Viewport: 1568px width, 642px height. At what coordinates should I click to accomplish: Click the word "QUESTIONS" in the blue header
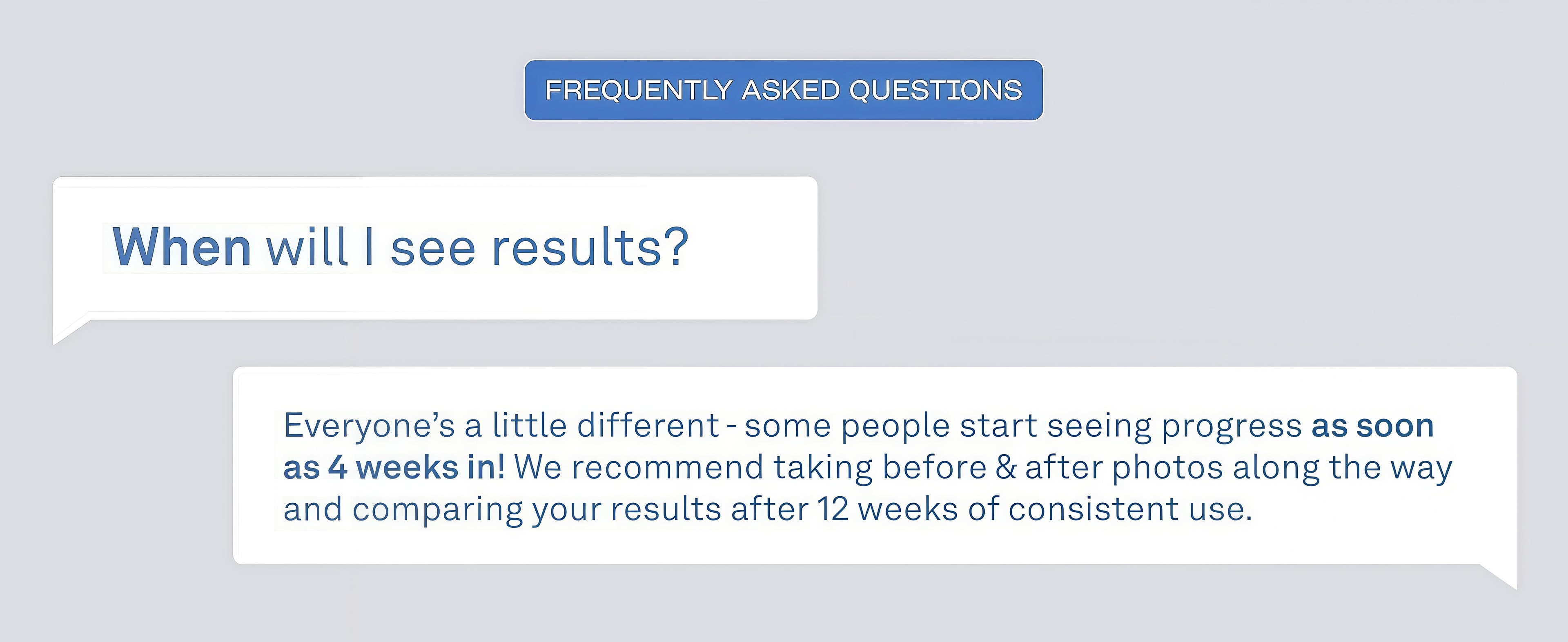click(x=935, y=90)
